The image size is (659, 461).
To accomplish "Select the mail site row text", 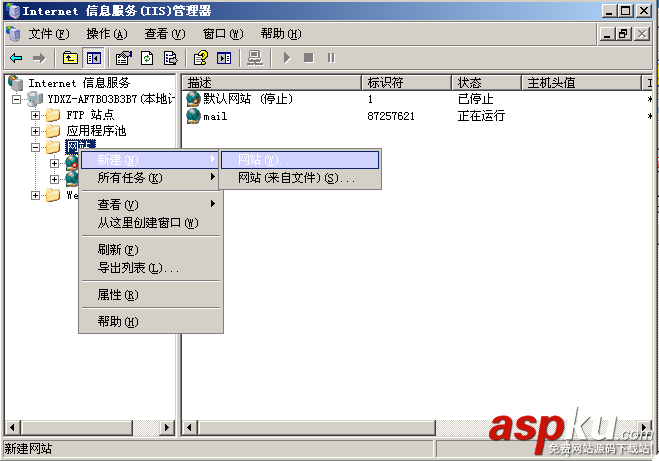I will pyautogui.click(x=215, y=116).
